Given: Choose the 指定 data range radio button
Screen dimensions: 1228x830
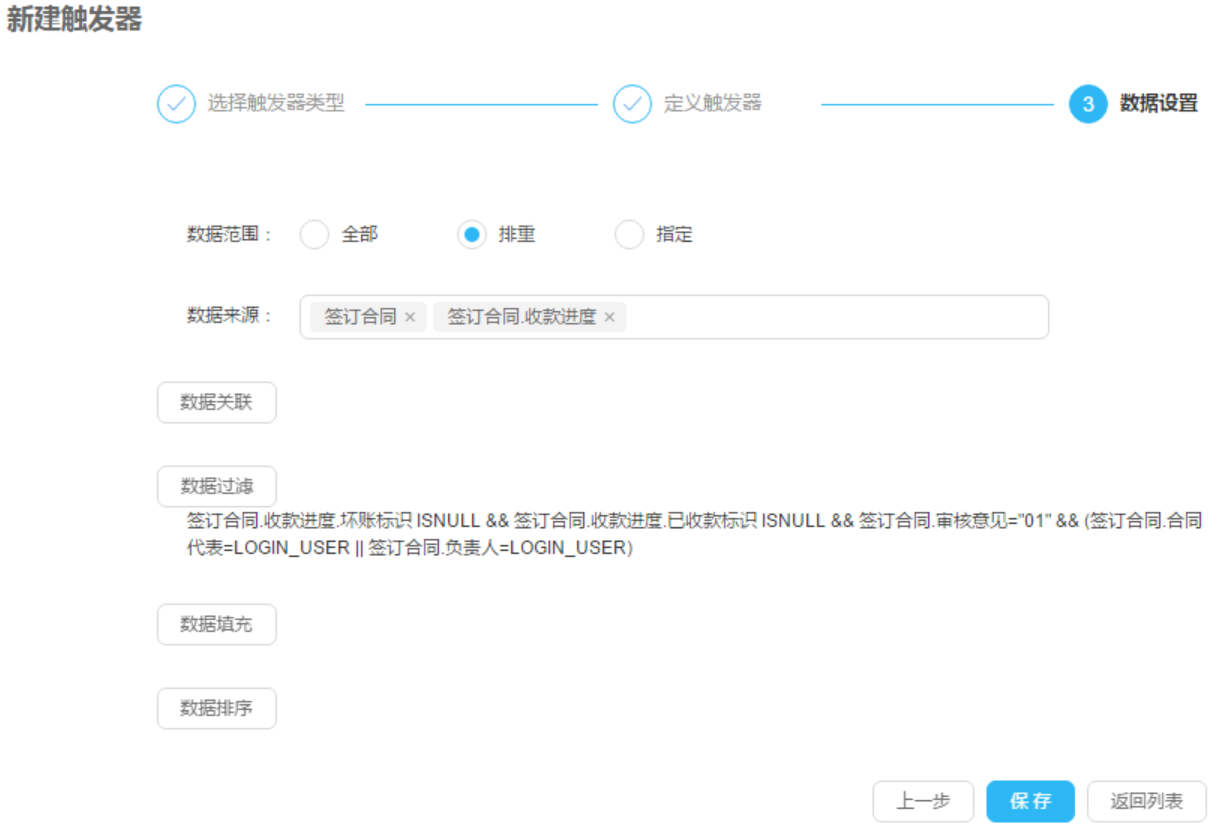Looking at the screenshot, I should click(x=629, y=235).
